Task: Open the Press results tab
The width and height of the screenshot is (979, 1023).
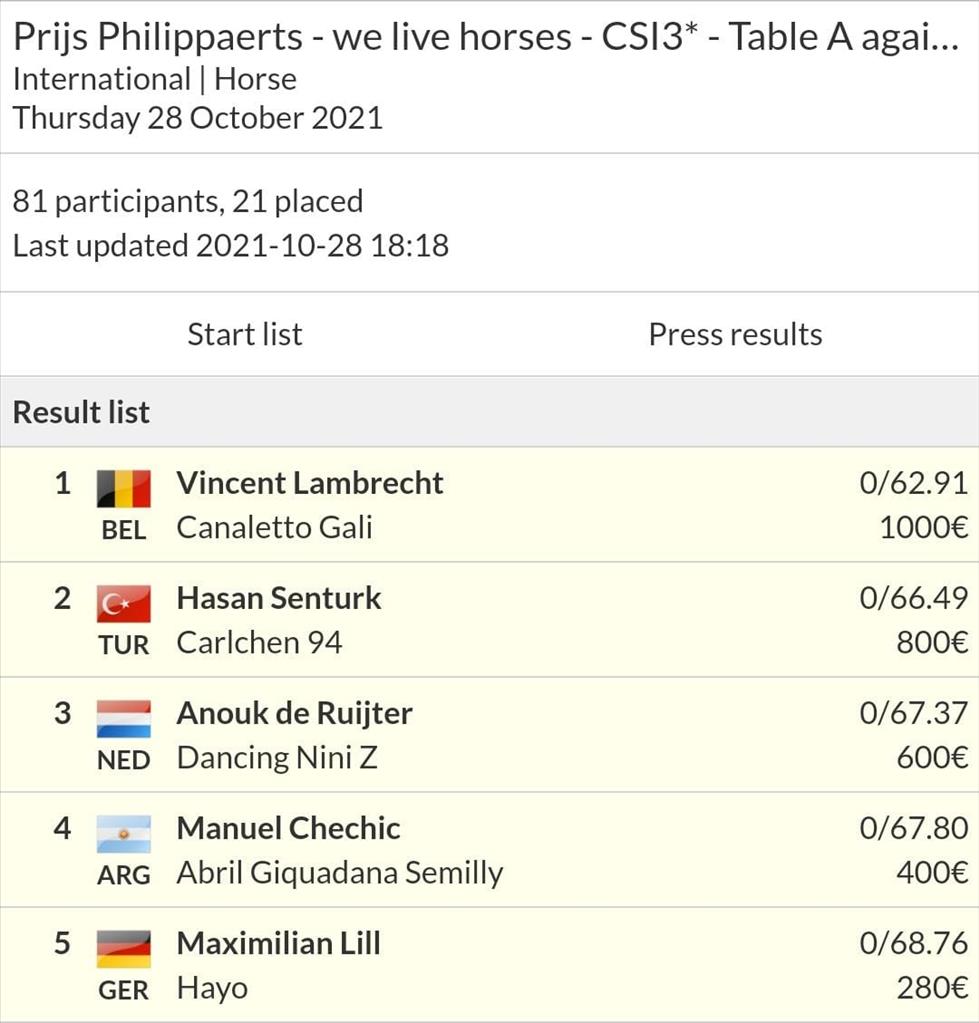Action: (x=735, y=334)
